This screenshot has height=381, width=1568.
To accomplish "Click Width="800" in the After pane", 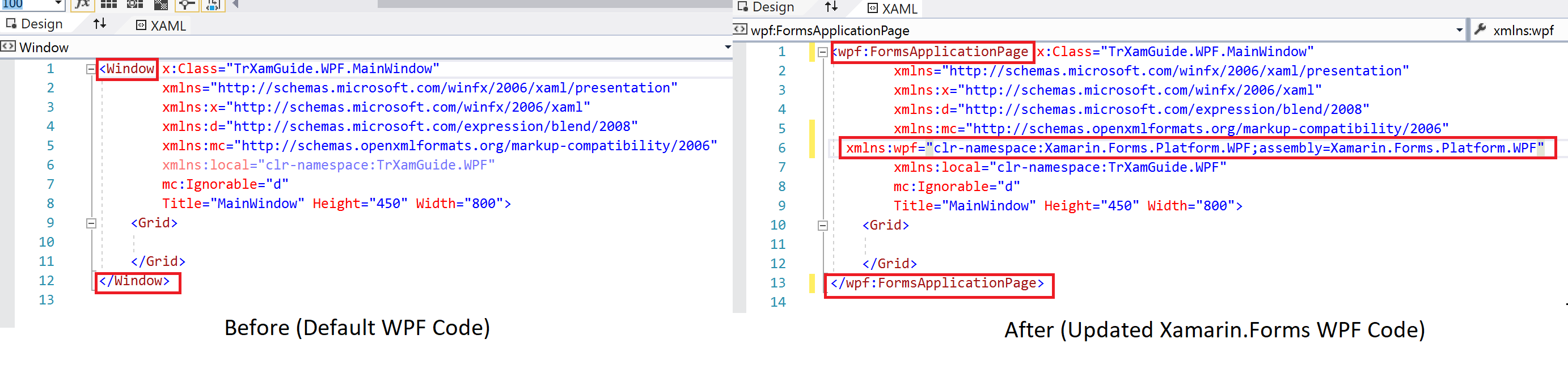I will tap(1191, 206).
